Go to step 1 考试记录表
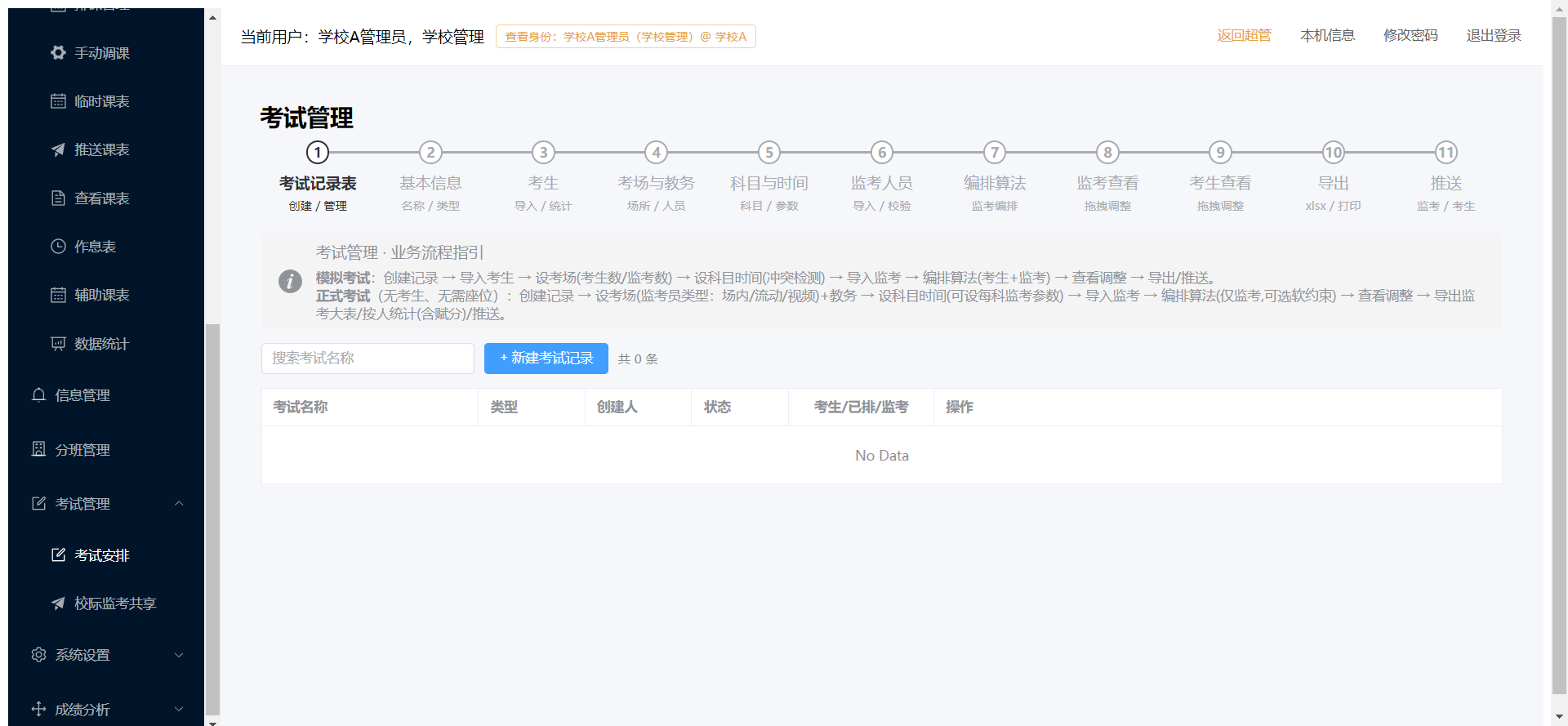This screenshot has height=726, width=1568. 318,176
